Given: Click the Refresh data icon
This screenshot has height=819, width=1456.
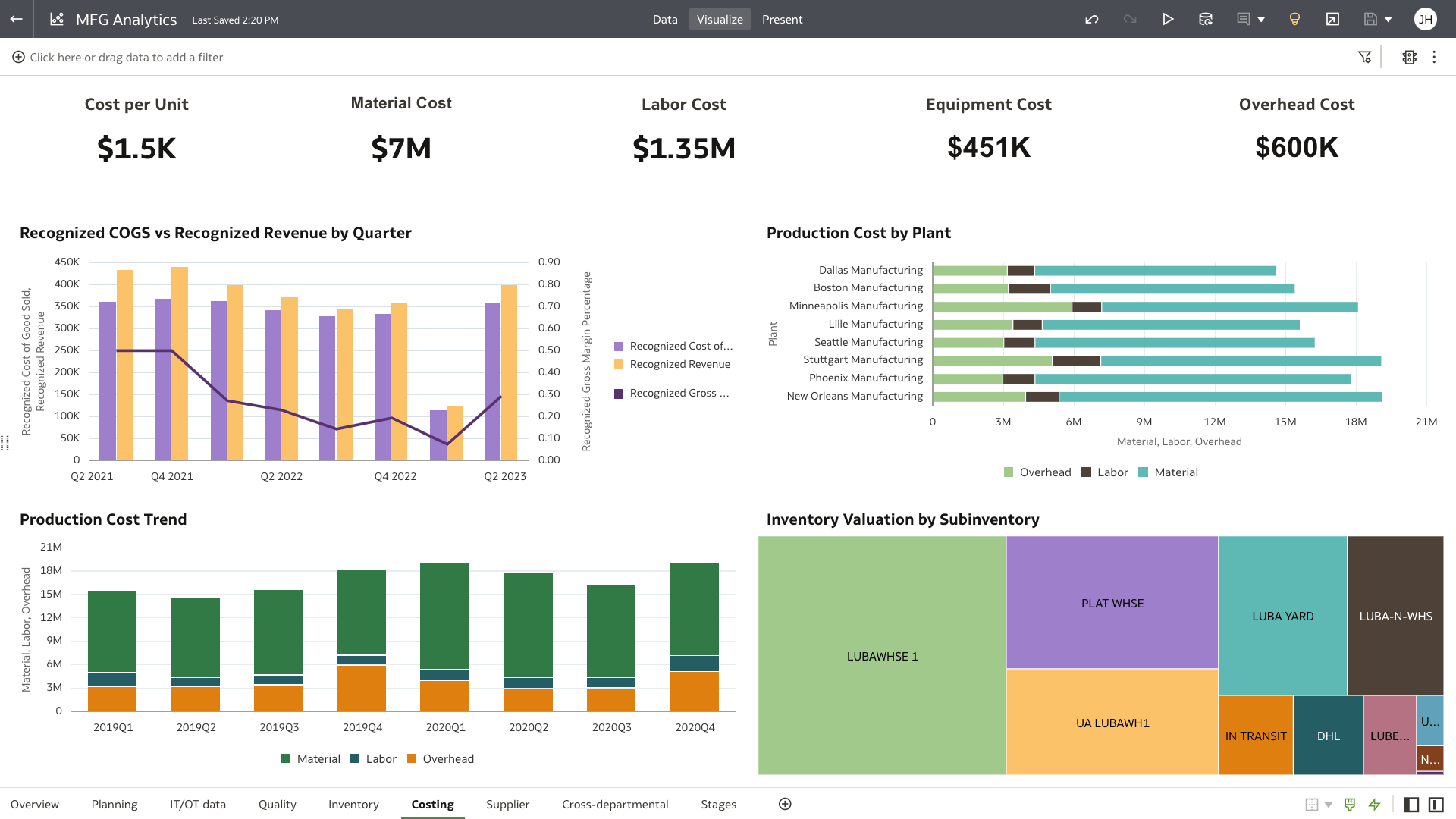Looking at the screenshot, I should pyautogui.click(x=1206, y=19).
